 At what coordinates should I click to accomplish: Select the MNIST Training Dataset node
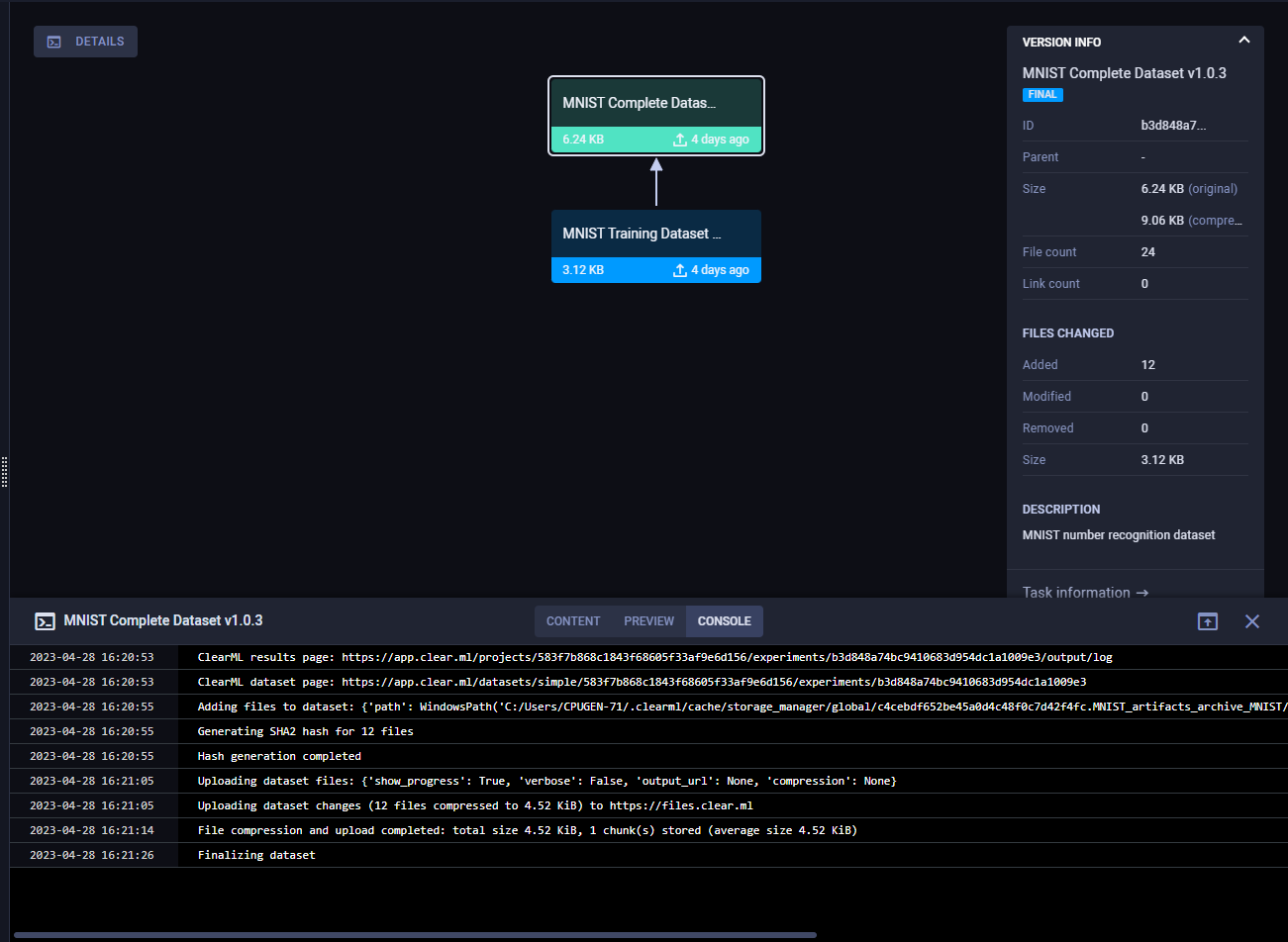(656, 246)
